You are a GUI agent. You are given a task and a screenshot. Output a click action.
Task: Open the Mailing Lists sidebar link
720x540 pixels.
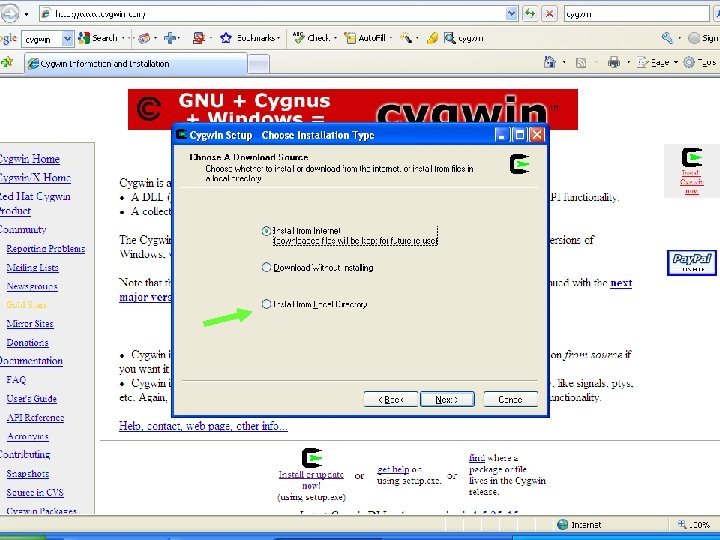[32, 268]
